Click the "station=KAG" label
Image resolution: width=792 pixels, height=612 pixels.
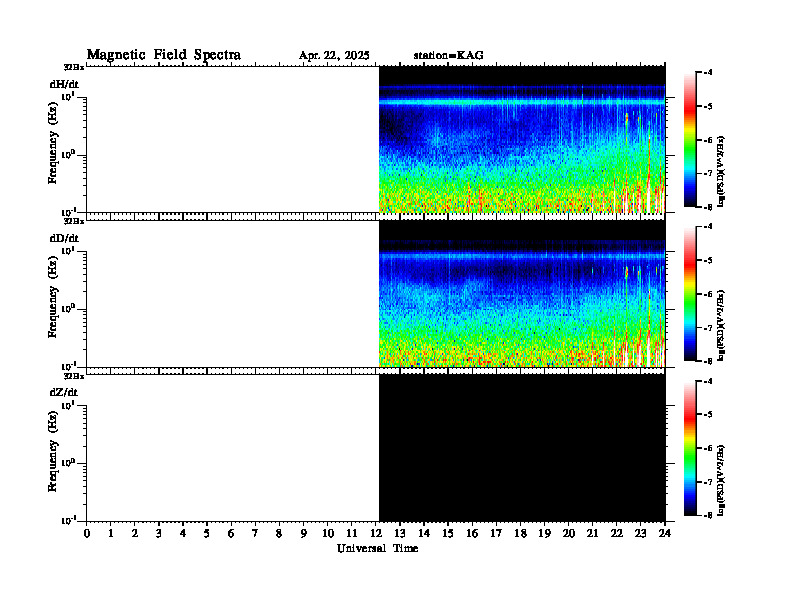click(x=449, y=56)
